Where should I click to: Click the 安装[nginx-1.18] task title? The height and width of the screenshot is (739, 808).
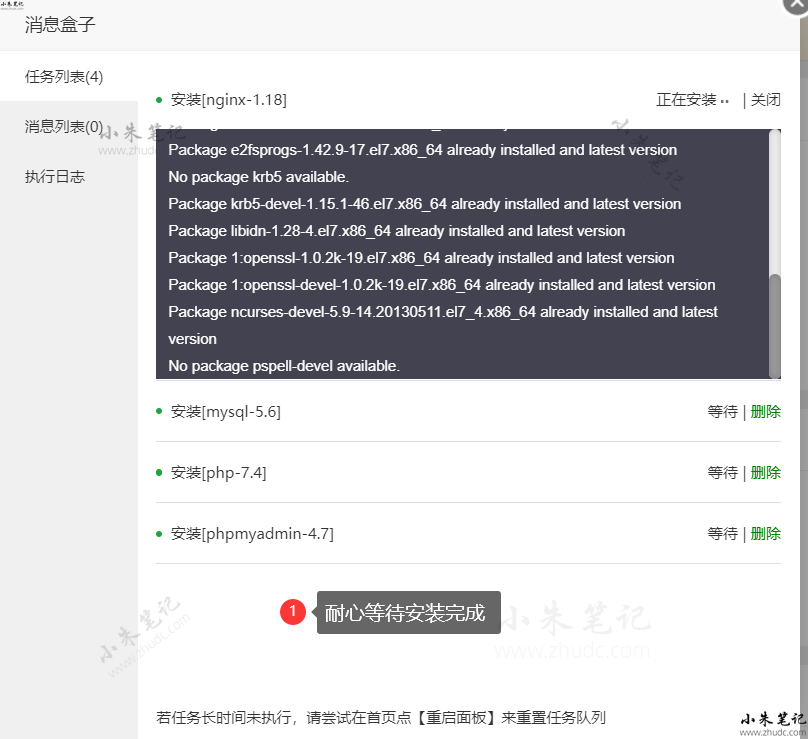coord(229,100)
